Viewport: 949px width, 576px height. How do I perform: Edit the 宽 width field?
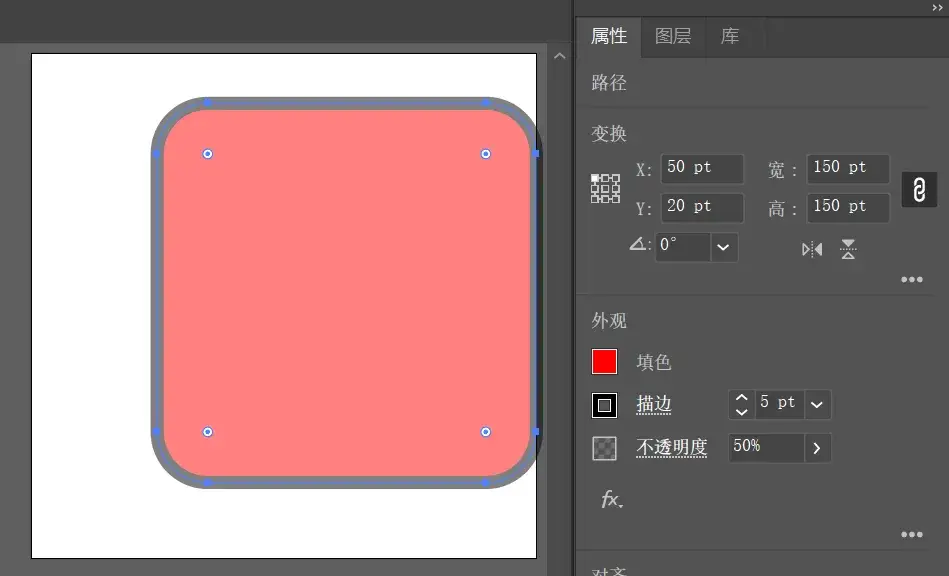coord(848,169)
